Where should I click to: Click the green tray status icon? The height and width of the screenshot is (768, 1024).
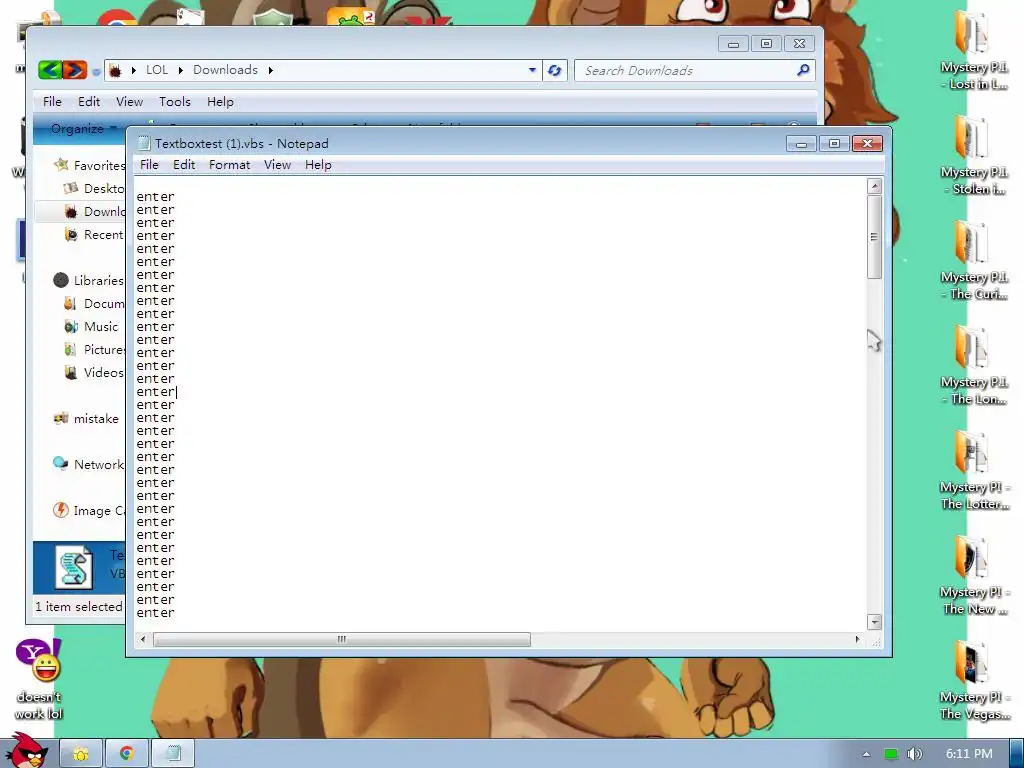tap(891, 754)
